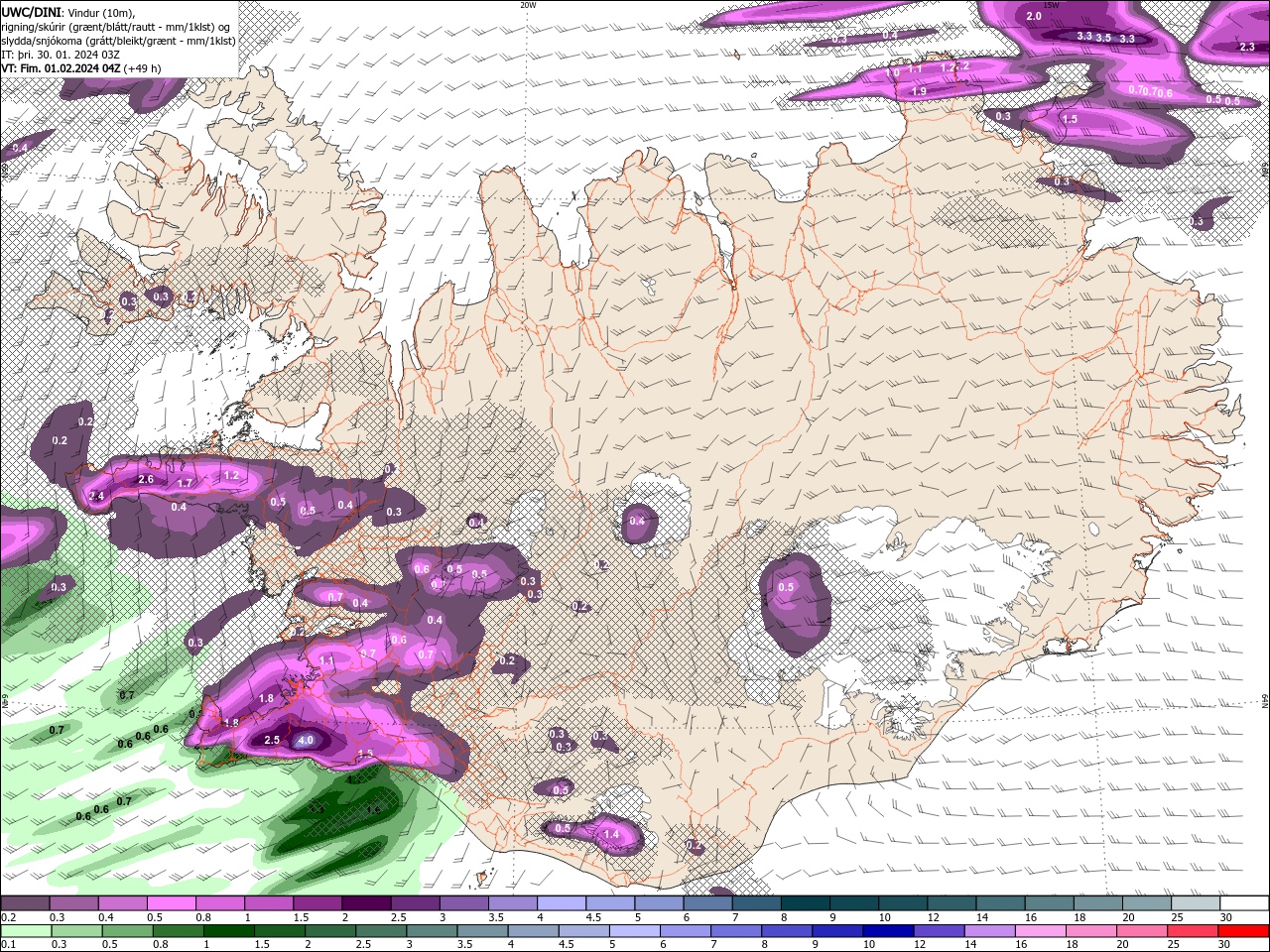Click the 20W longitude label
The width and height of the screenshot is (1270, 952).
[528, 5]
